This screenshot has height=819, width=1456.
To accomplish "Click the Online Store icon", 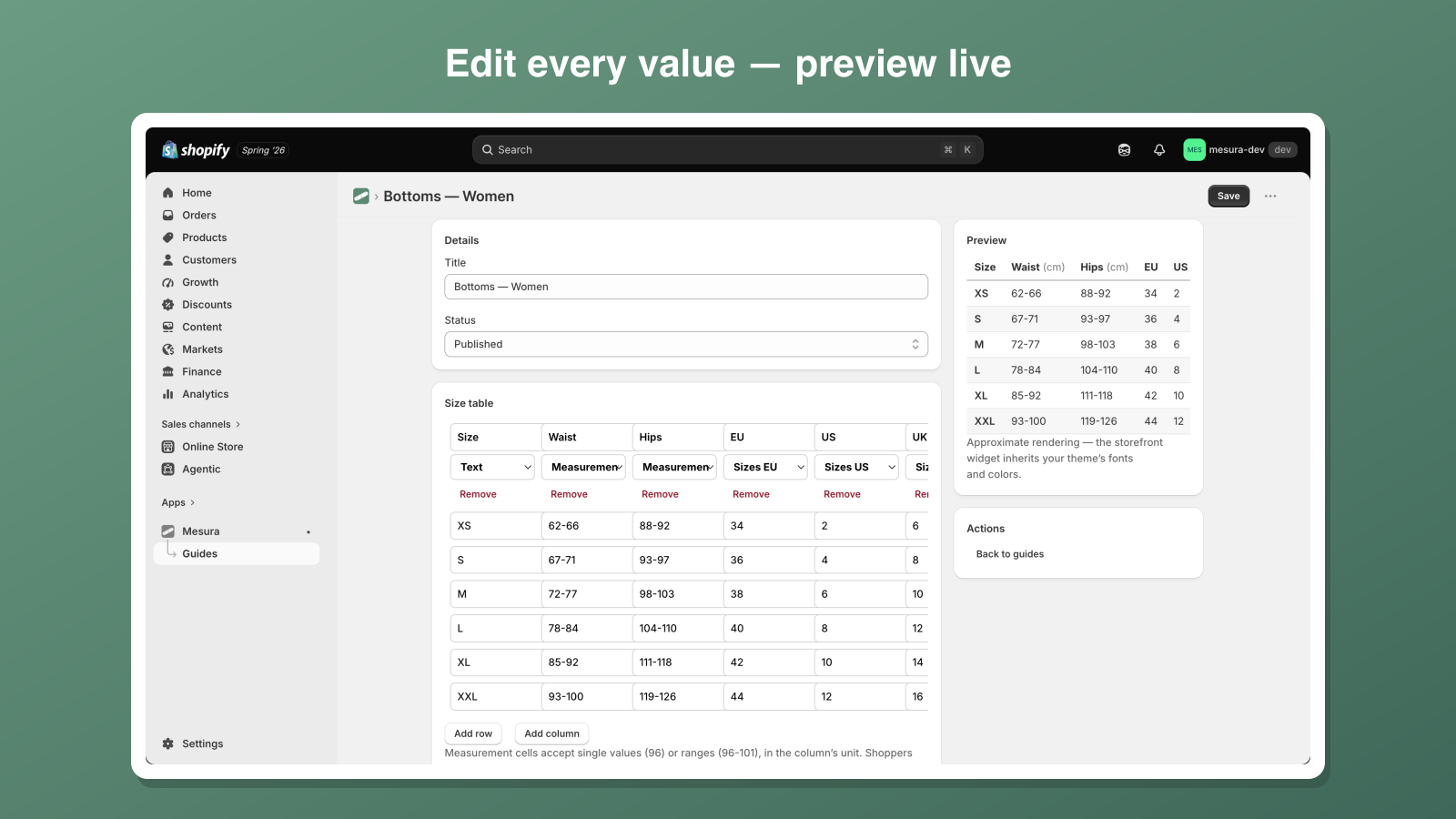I will 167,447.
